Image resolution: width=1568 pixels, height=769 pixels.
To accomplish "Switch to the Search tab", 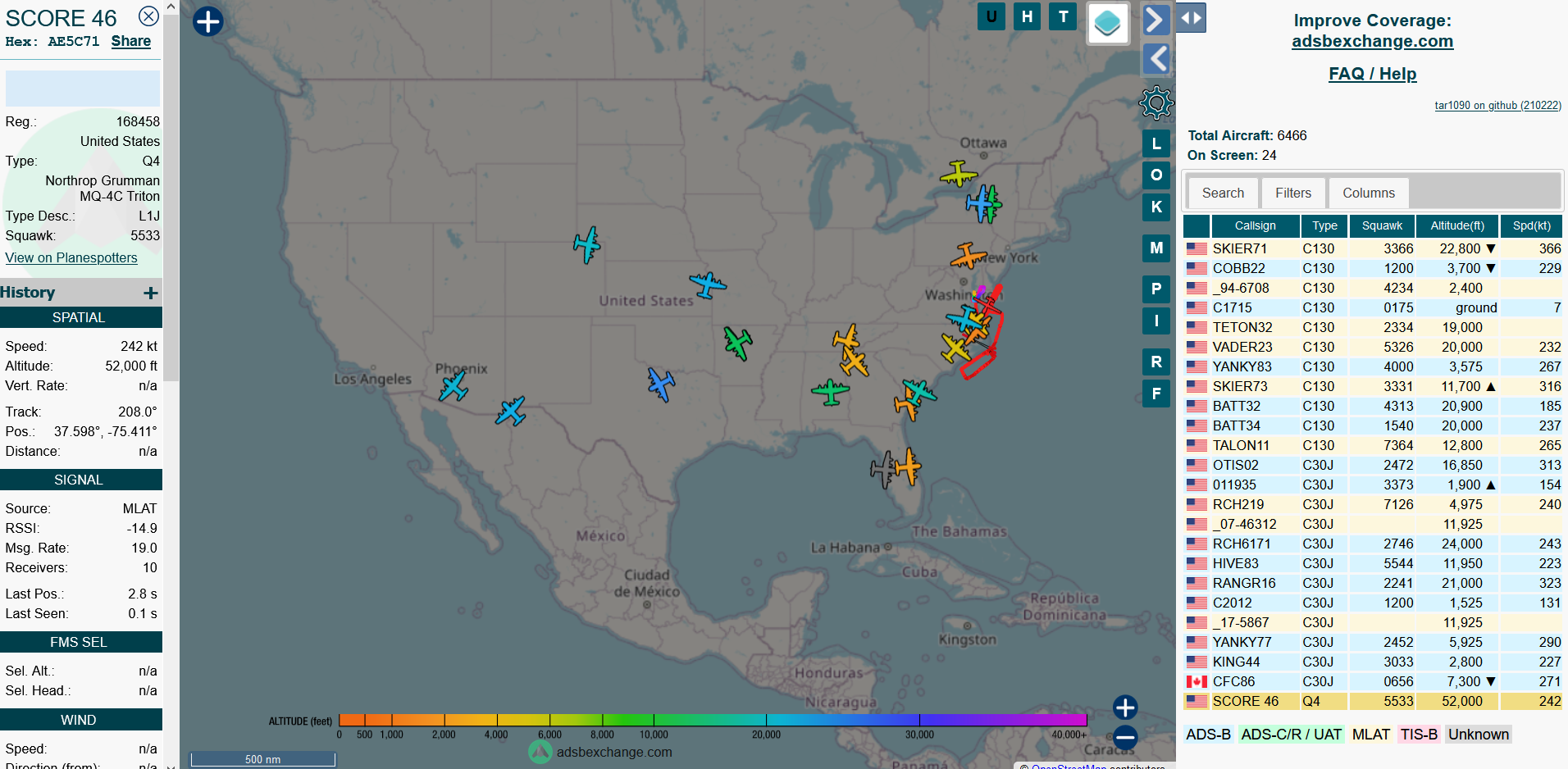I will (1223, 193).
